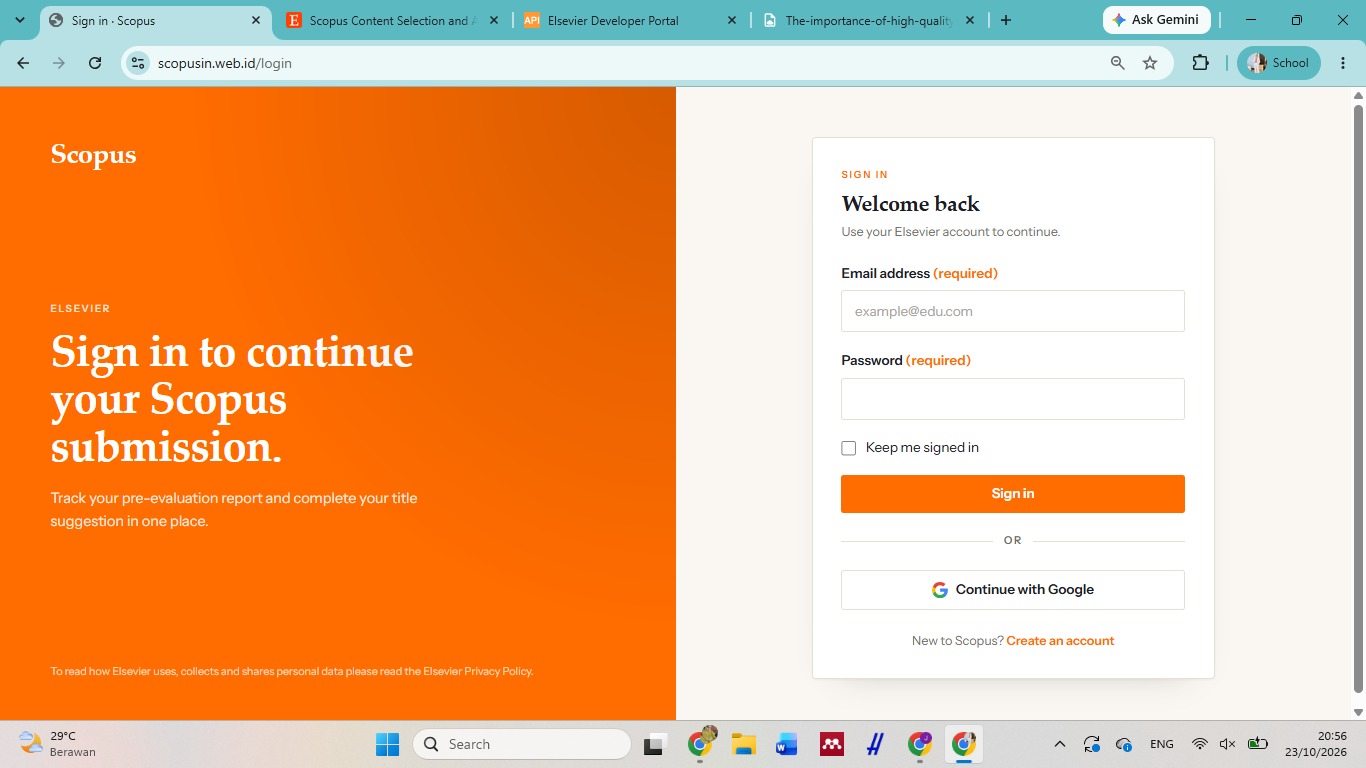The image size is (1366, 768).
Task: Open a new browser tab
Action: pos(1006,20)
